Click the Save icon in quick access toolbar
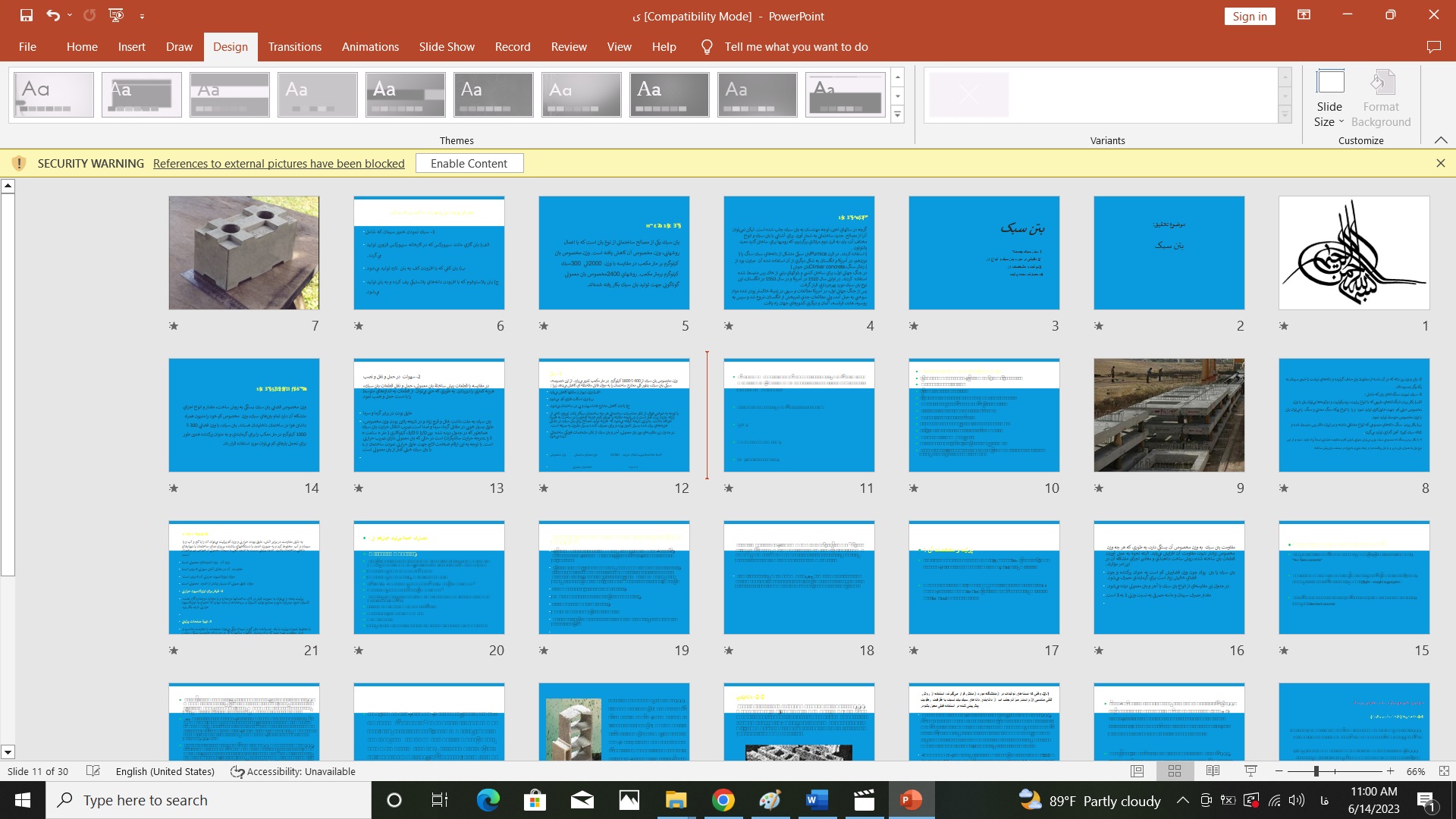 tap(27, 15)
